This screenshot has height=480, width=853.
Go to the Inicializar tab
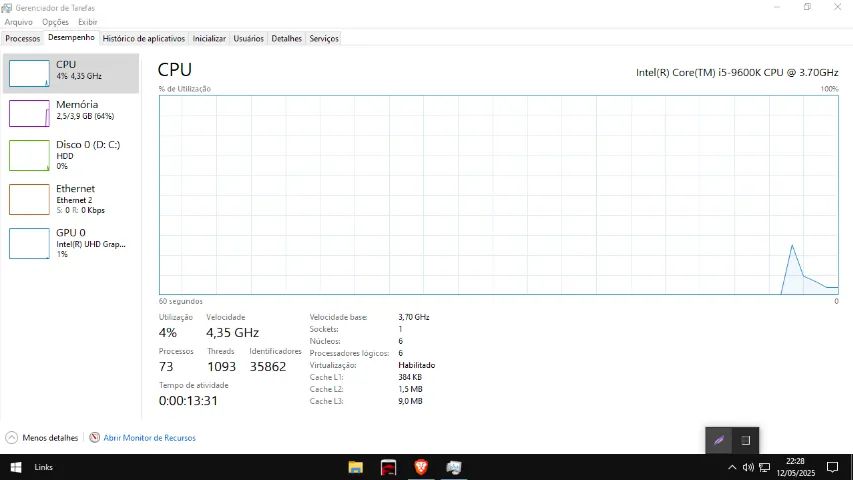point(209,39)
